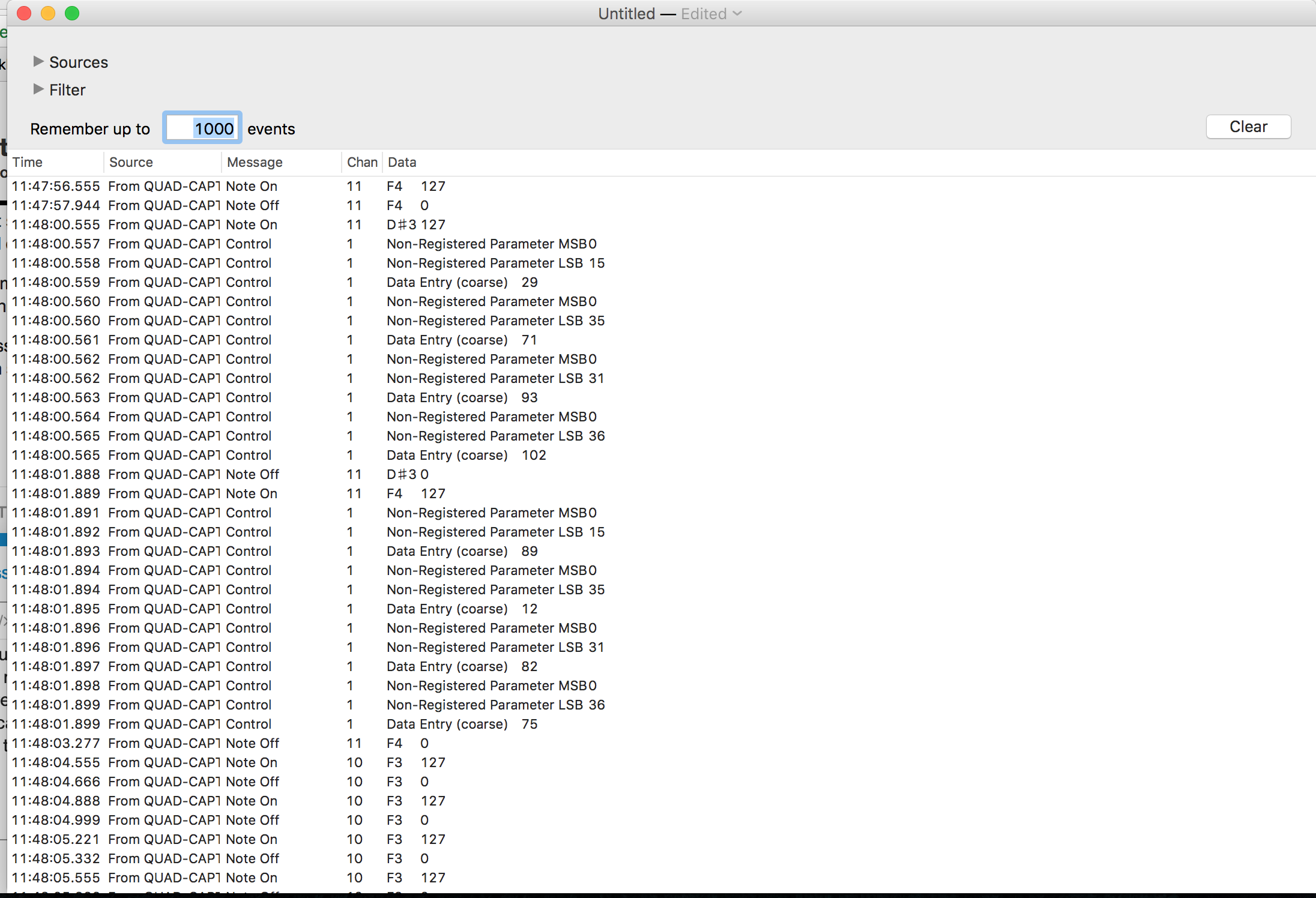
Task: Click Non-Registered Parameter LSB 15 at 11:48:01.892
Action: pos(662,532)
